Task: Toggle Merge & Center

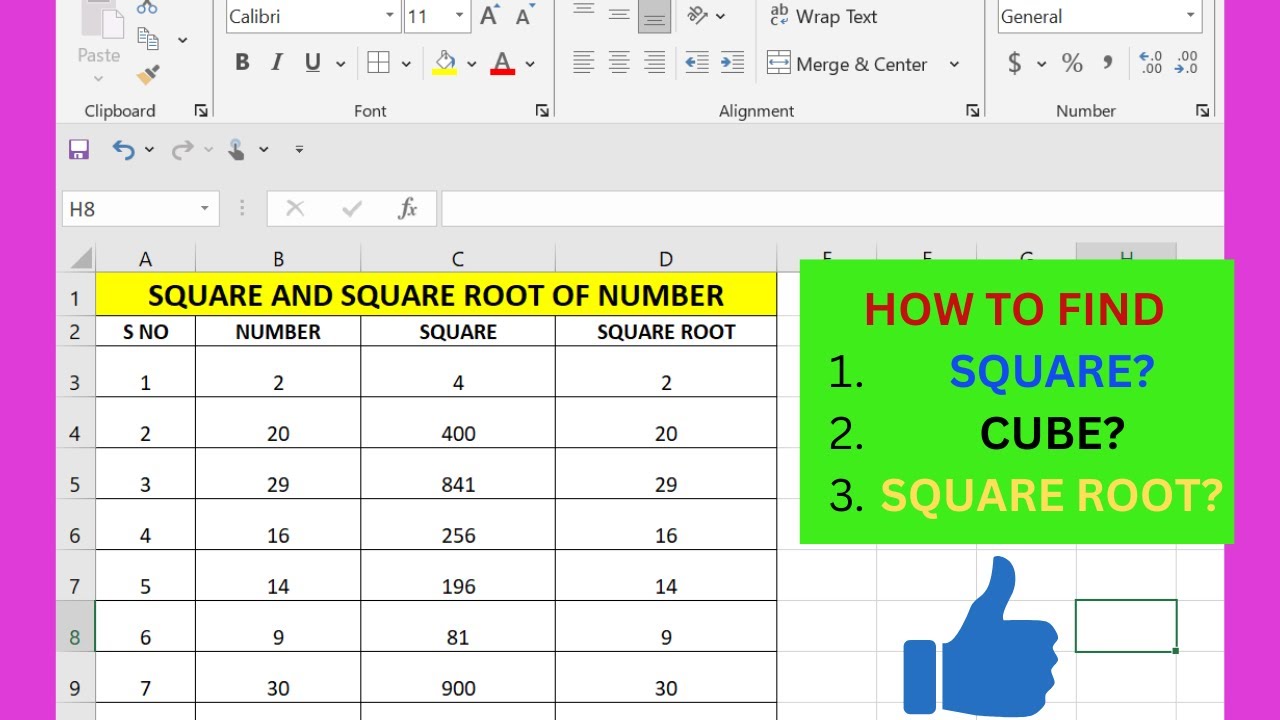Action: [847, 64]
